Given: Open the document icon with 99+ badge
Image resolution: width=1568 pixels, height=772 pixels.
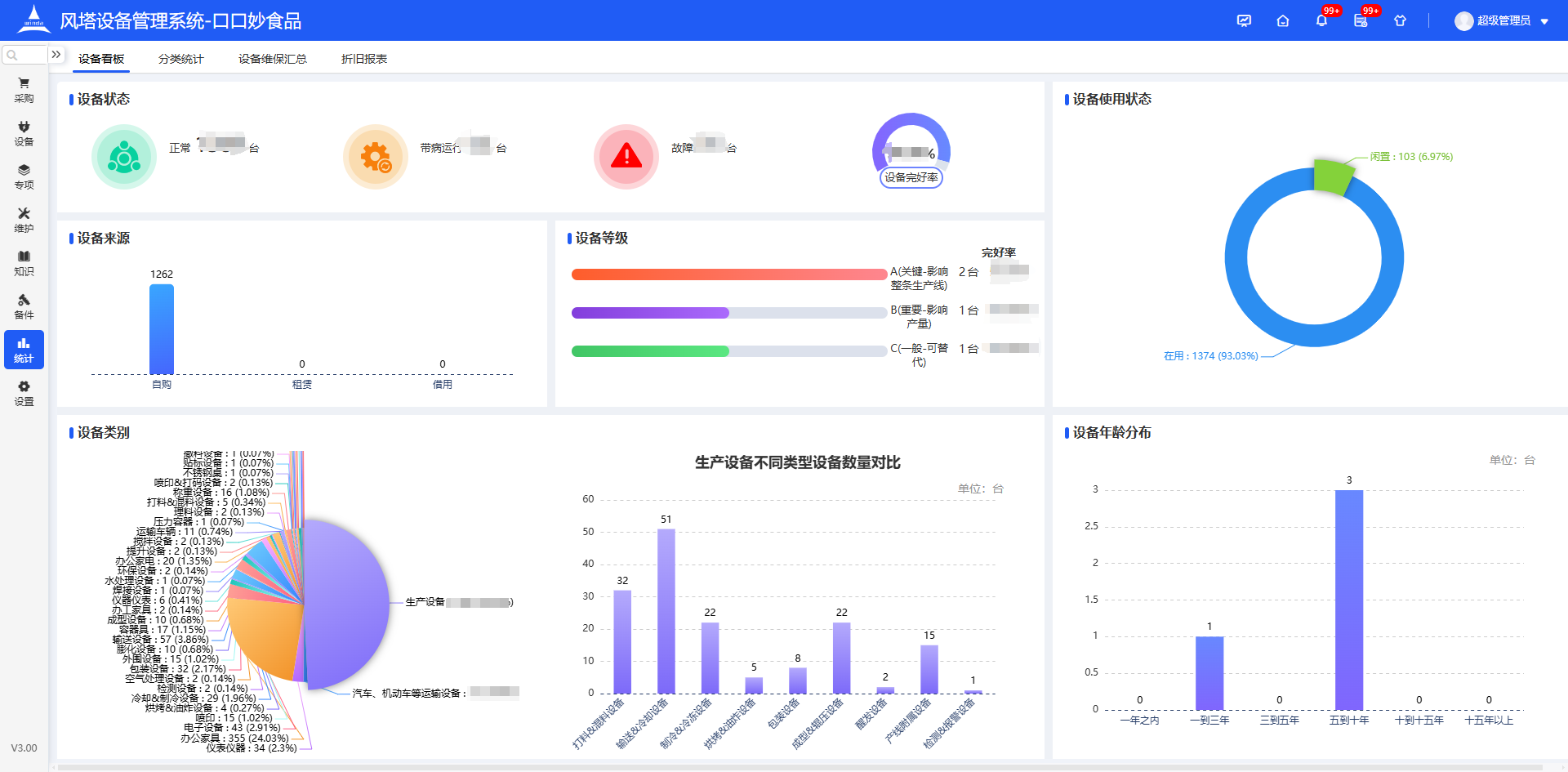Looking at the screenshot, I should click(1361, 20).
